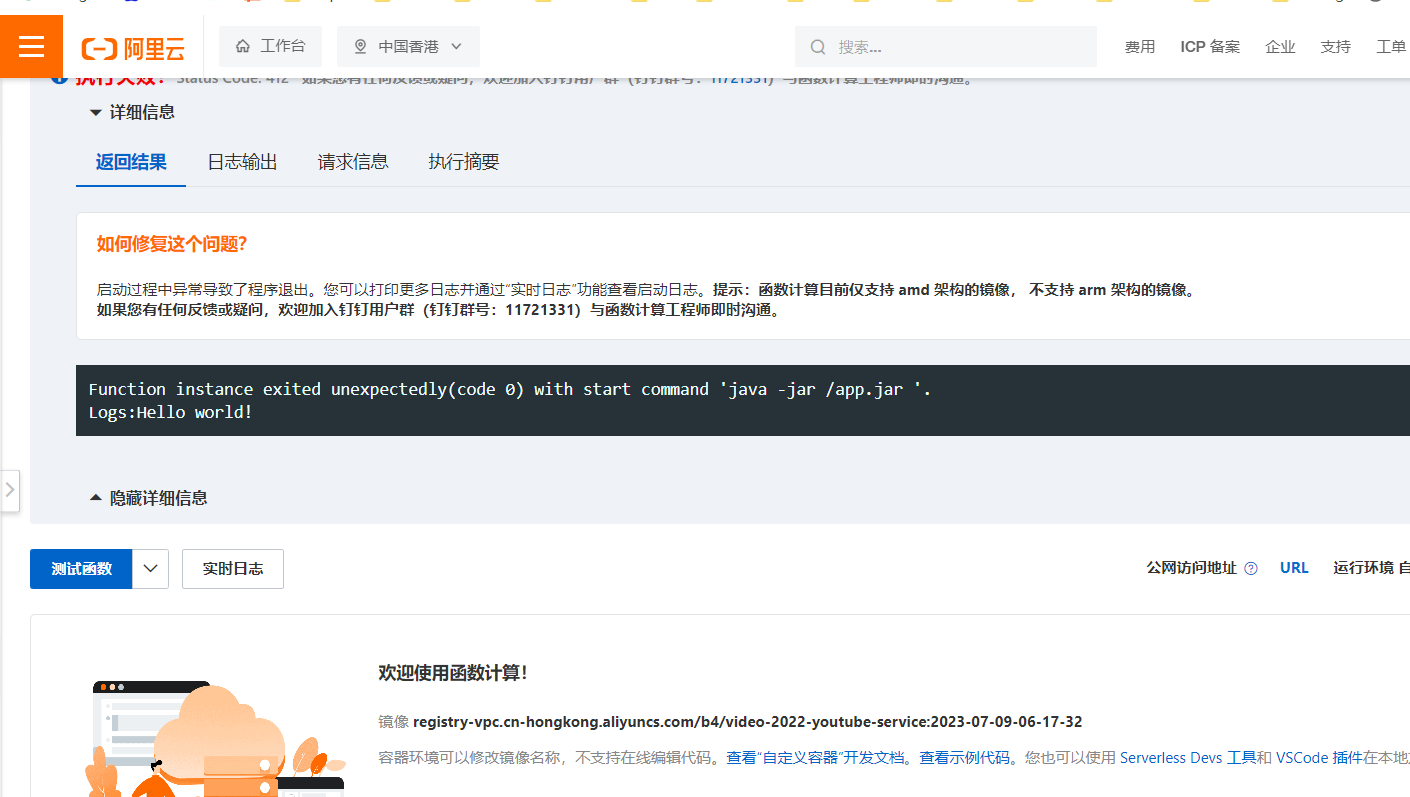The height and width of the screenshot is (797, 1410).
Task: Click the help icon beside 公网访问地址
Action: tap(1251, 568)
